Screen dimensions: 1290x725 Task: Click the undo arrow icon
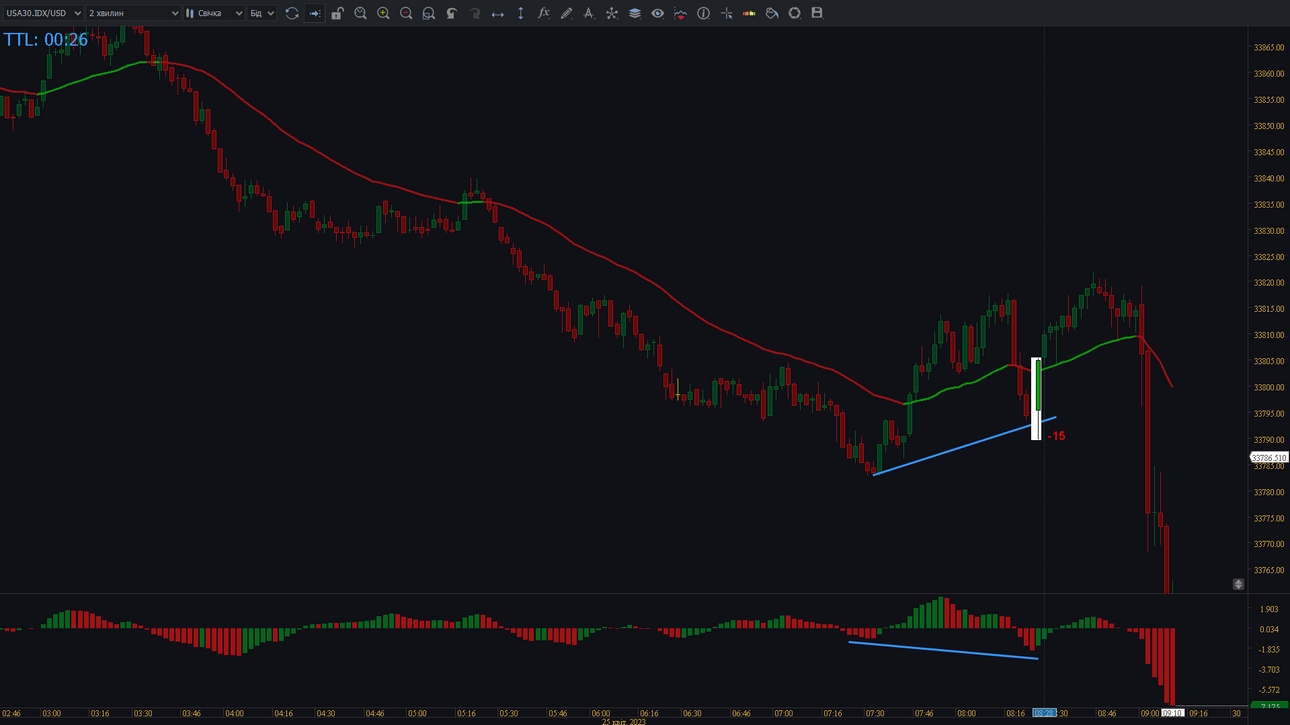(x=452, y=13)
